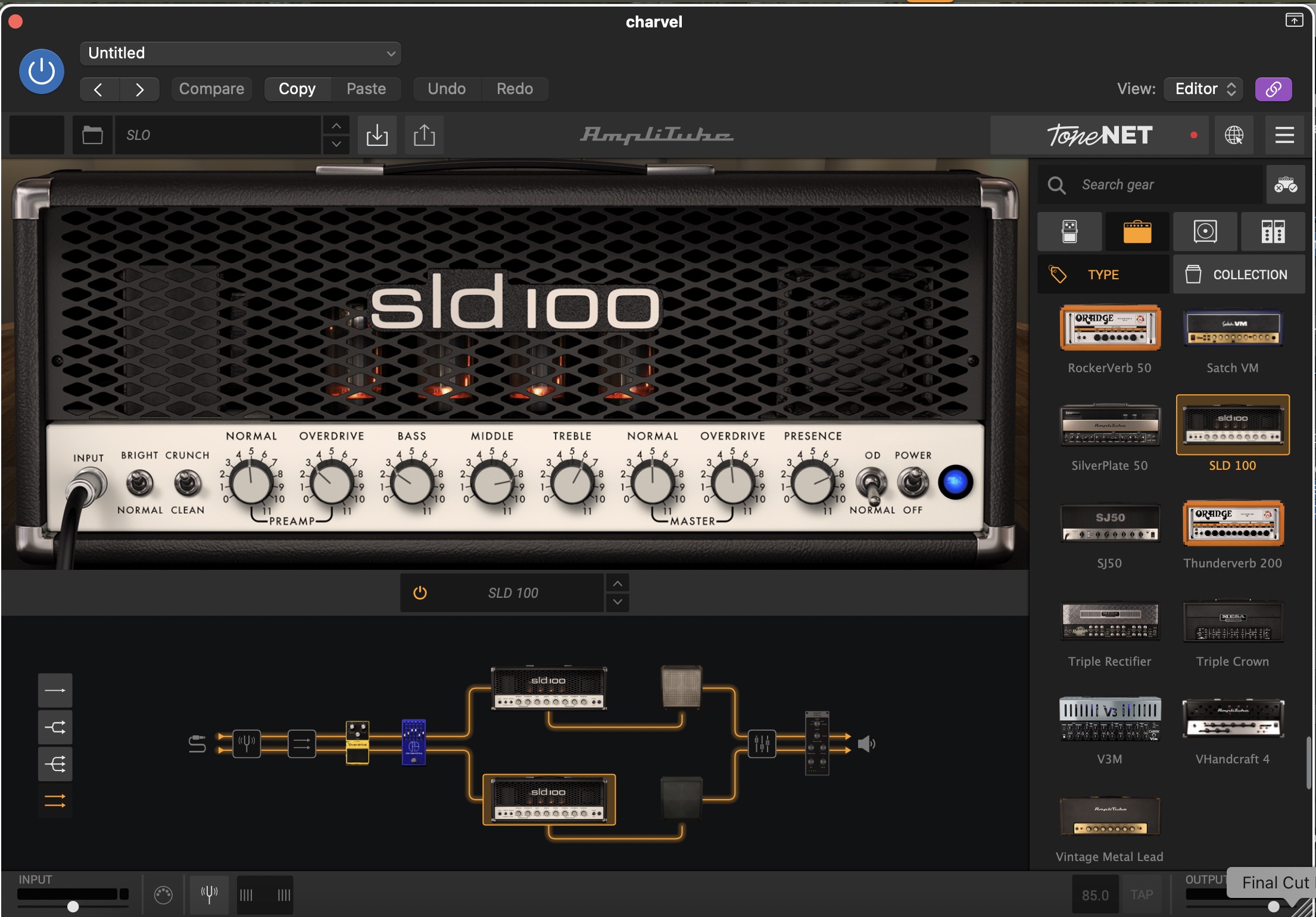
Task: Open the ToneNET globe icon
Action: pos(1234,135)
